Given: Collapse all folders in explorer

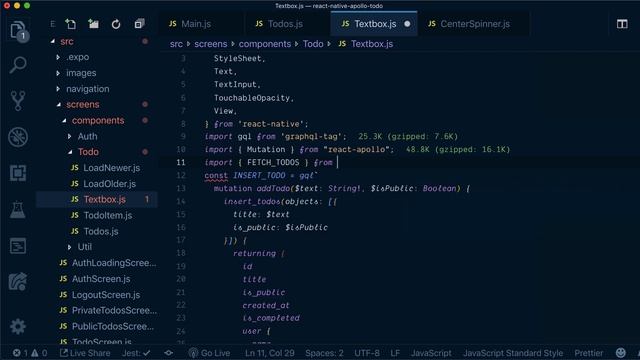Looking at the screenshot, I should [x=139, y=24].
